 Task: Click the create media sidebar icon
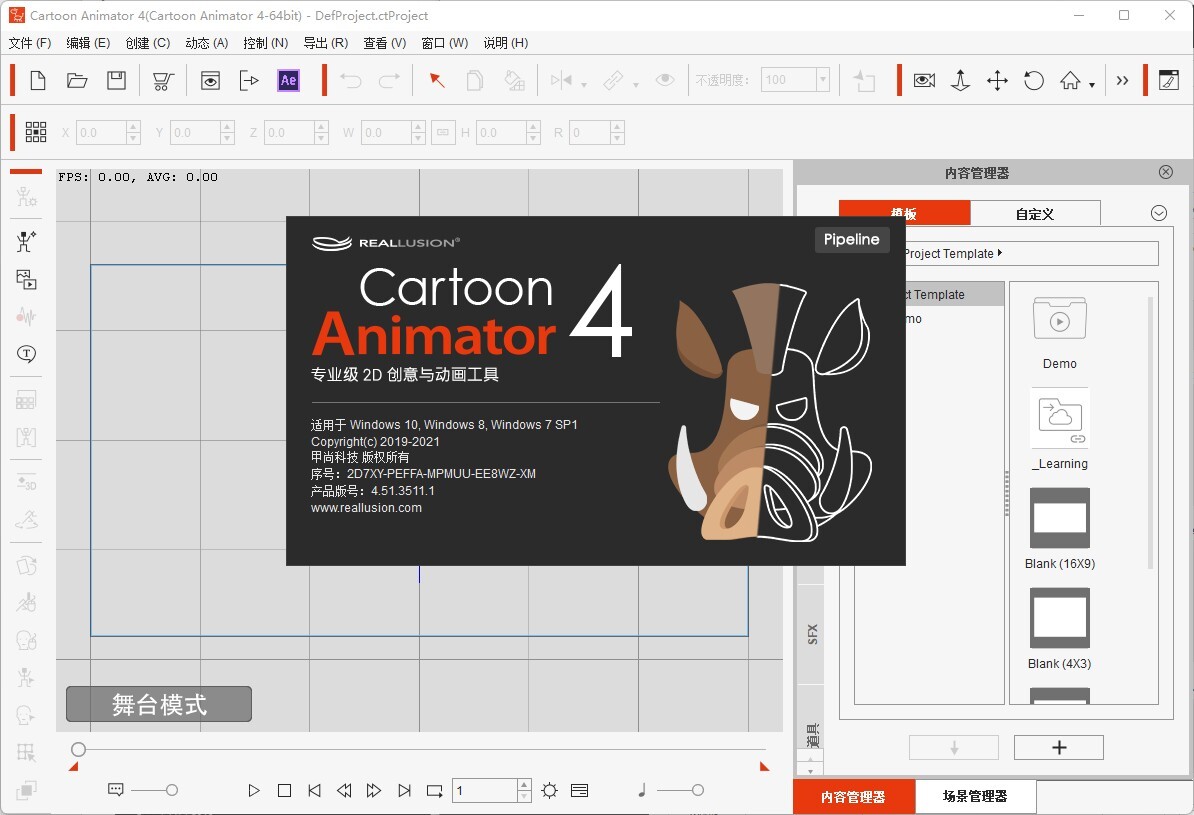[x=27, y=280]
